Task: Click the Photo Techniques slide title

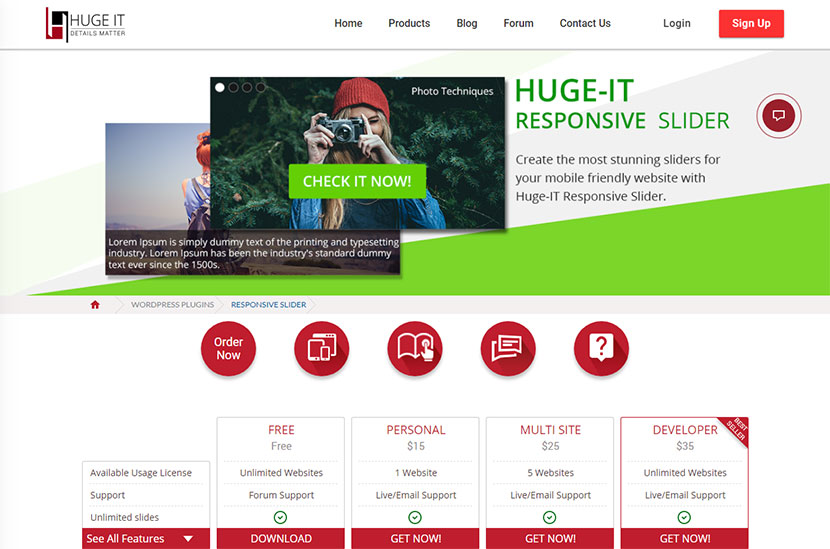Action: (452, 91)
